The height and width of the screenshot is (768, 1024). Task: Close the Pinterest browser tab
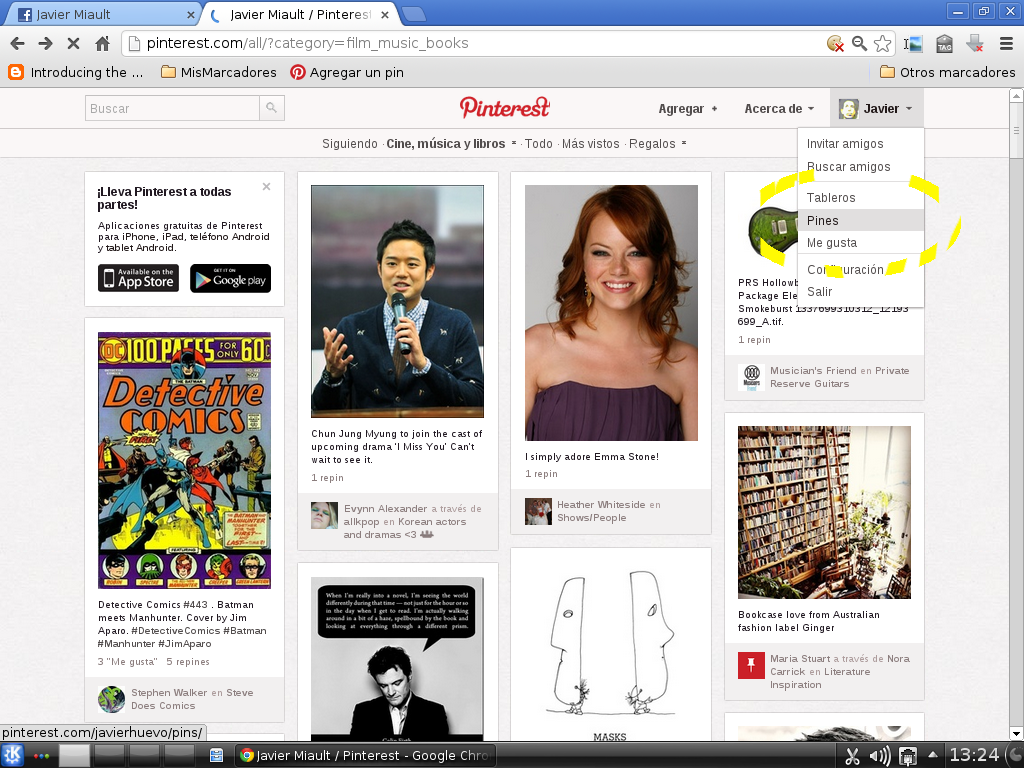tap(385, 14)
